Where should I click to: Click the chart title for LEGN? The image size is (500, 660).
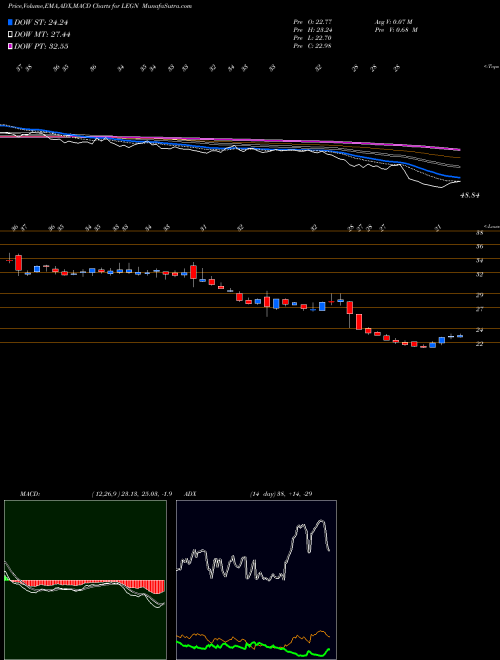pos(100,6)
